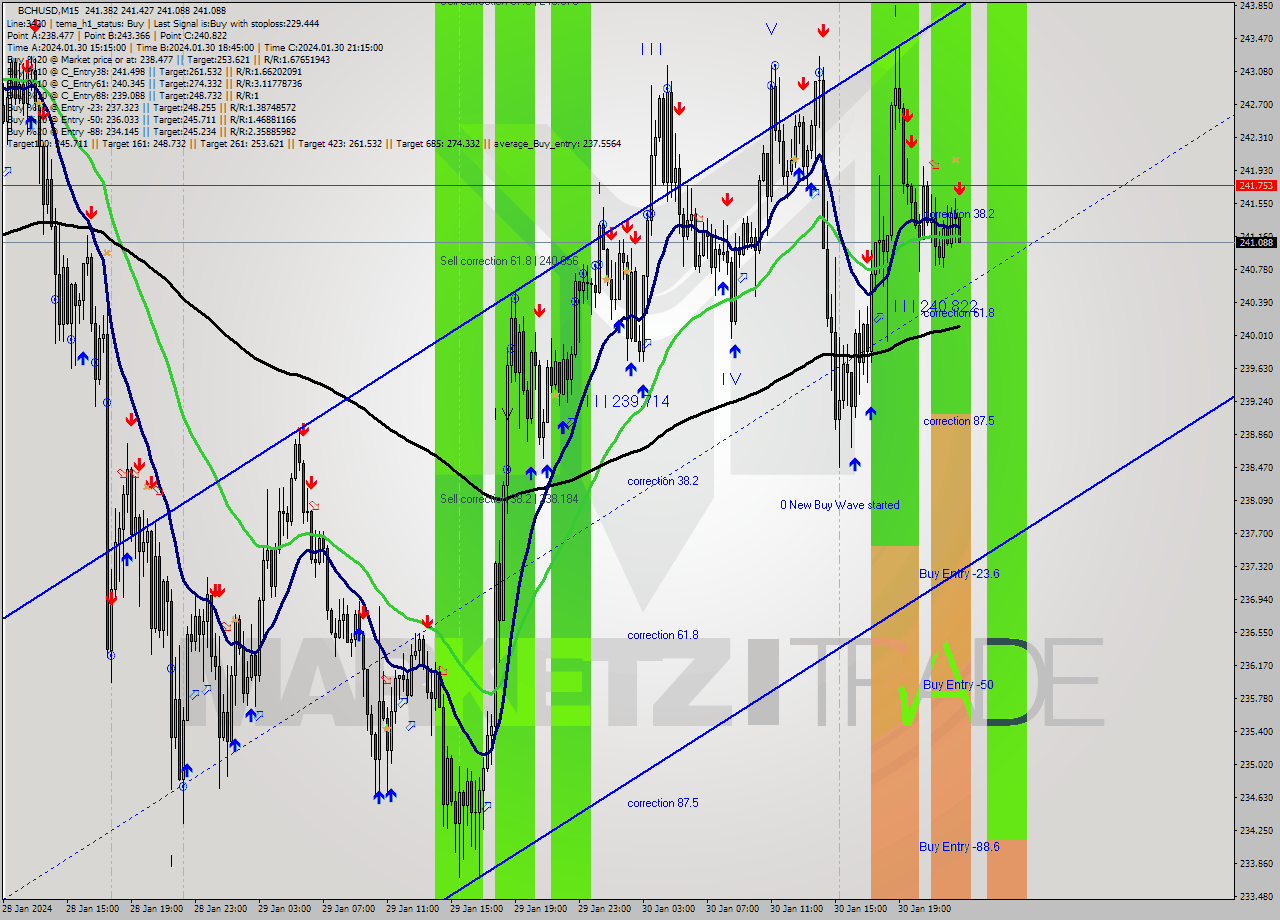Click the 'R/R:1.46881166' ratio text

pyautogui.click(x=264, y=120)
